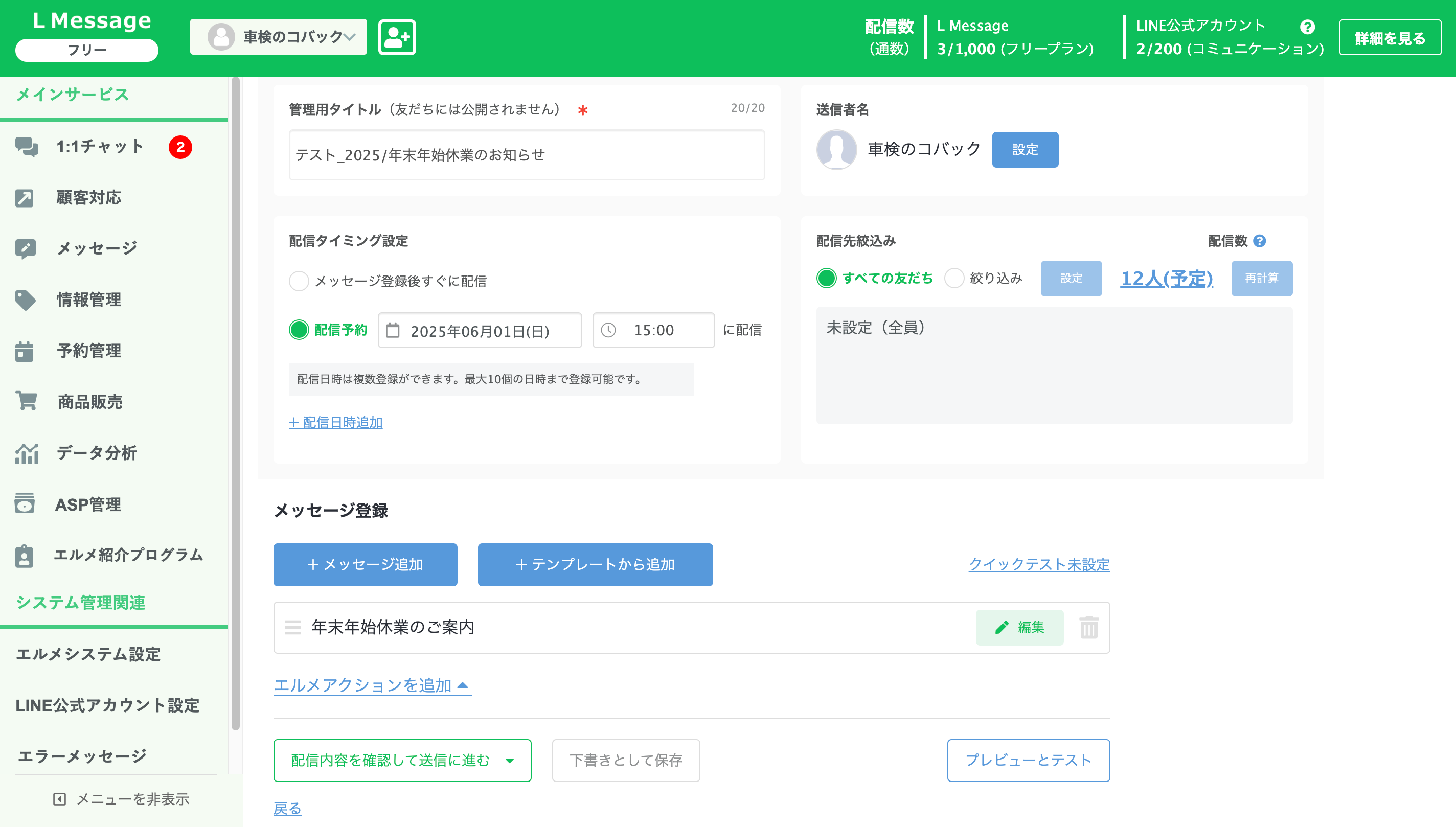Click the 設定 button beside sender name
Viewport: 1456px width, 827px height.
click(x=1025, y=149)
